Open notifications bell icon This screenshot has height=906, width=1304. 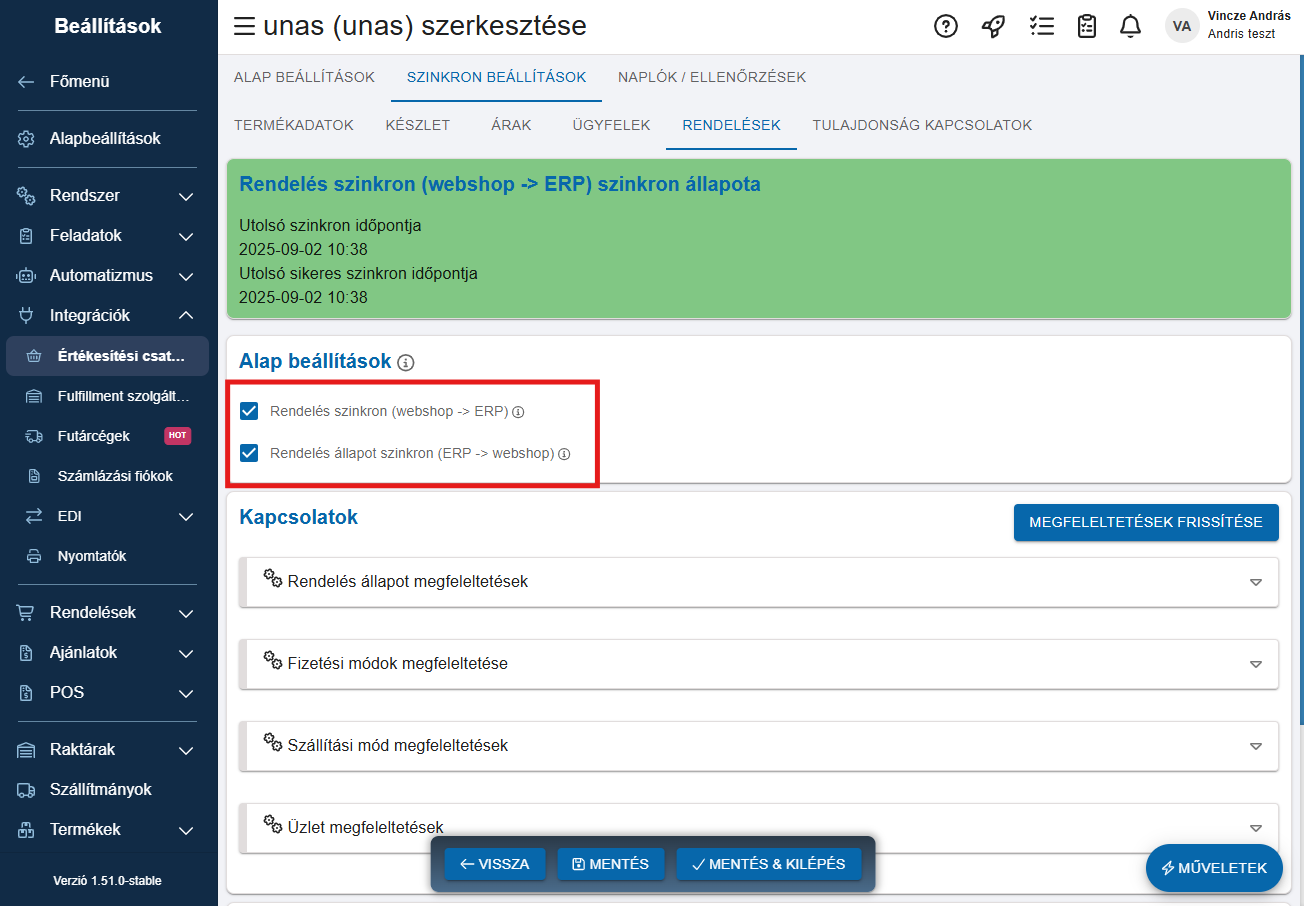click(x=1131, y=27)
